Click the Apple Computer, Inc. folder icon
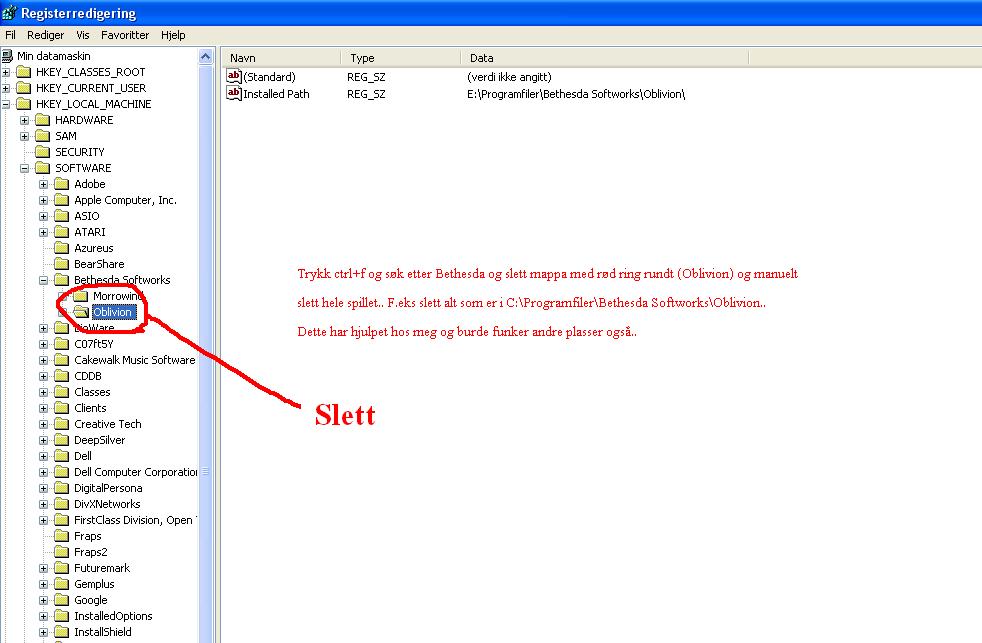The height and width of the screenshot is (643, 982). (62, 200)
